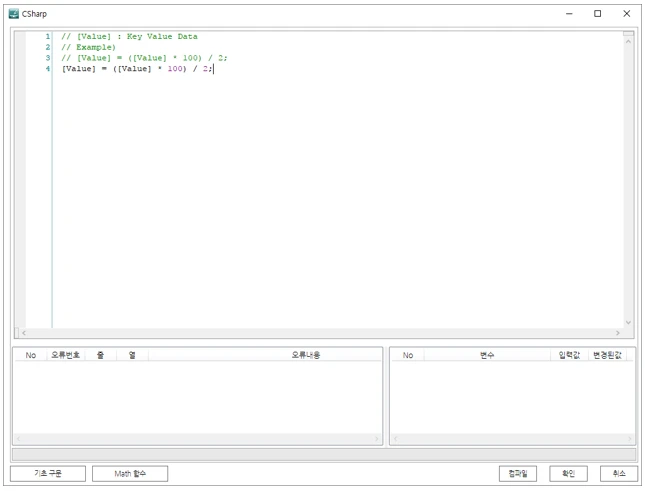Click the variable list scroll-left arrow
The height and width of the screenshot is (491, 645).
tap(395, 439)
